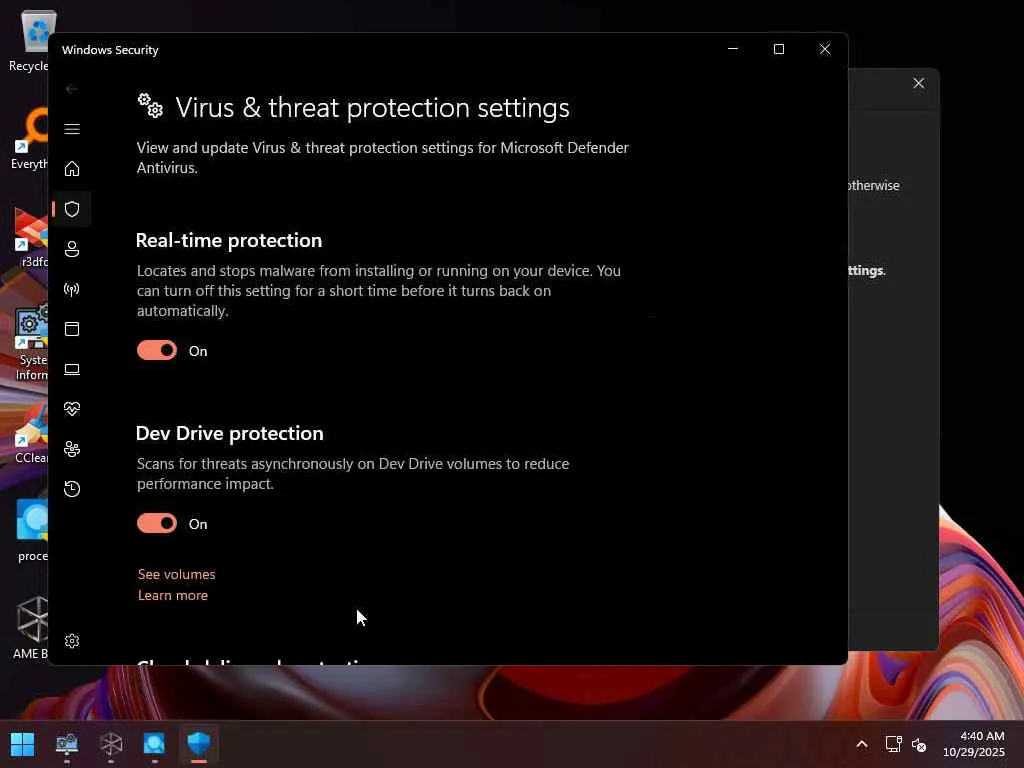
Task: Open the hamburger navigation menu
Action: tap(72, 129)
